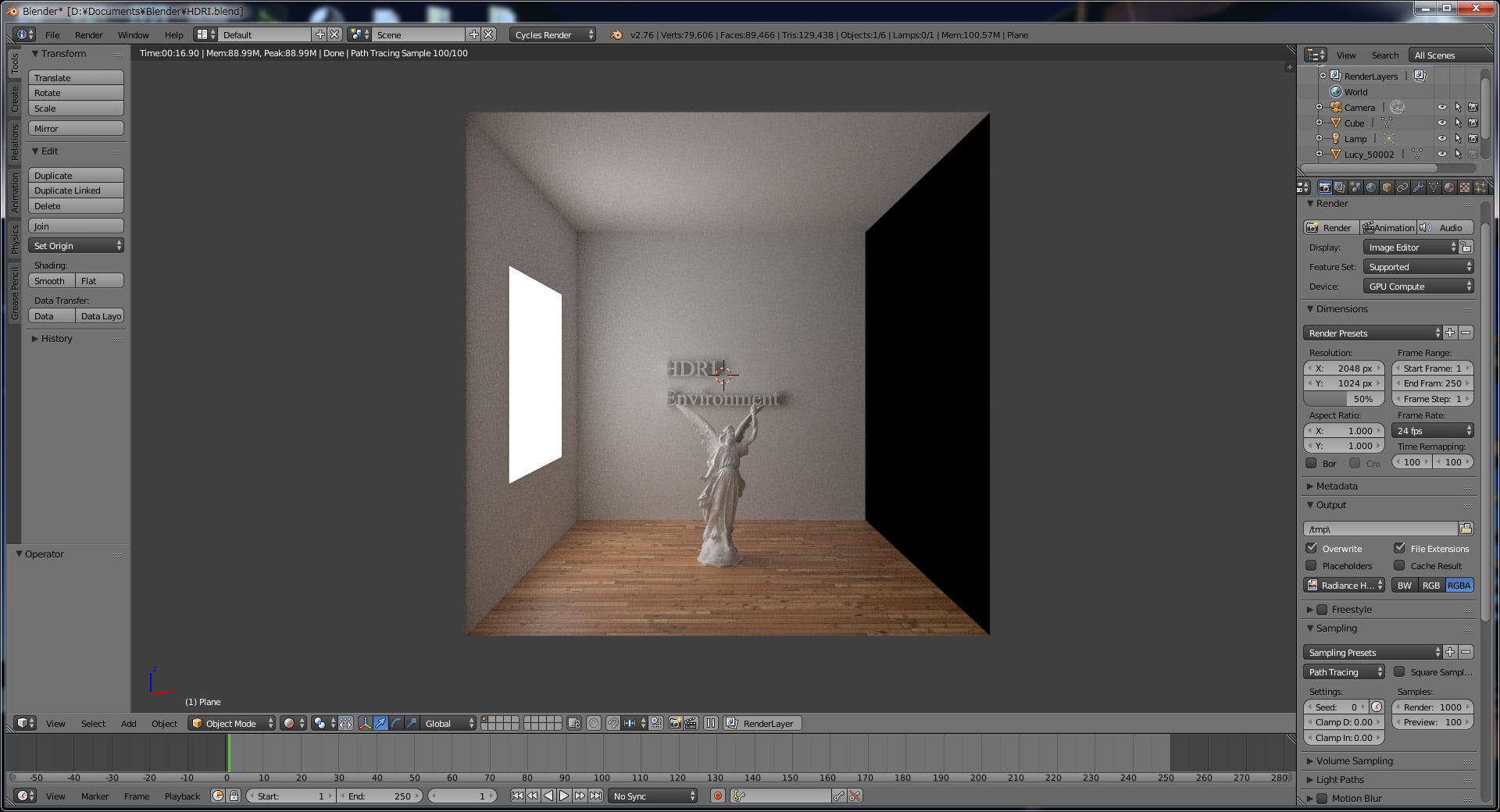Enable the Placeholders checkbox

tap(1312, 566)
